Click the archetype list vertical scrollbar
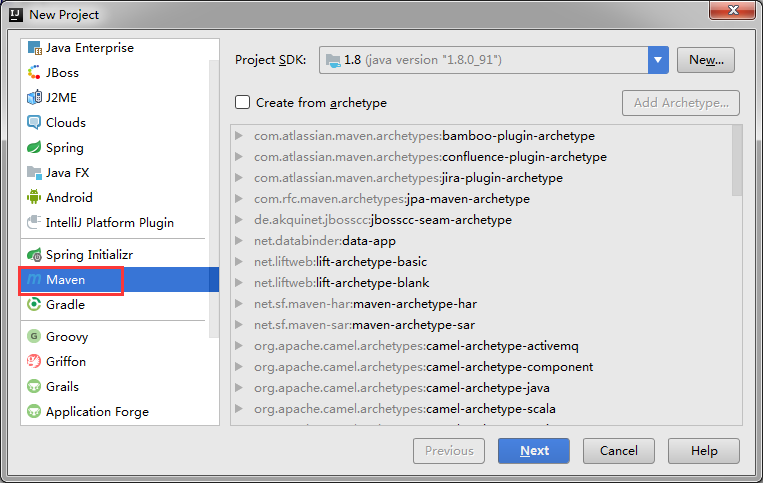The image size is (763, 483). pos(737,161)
